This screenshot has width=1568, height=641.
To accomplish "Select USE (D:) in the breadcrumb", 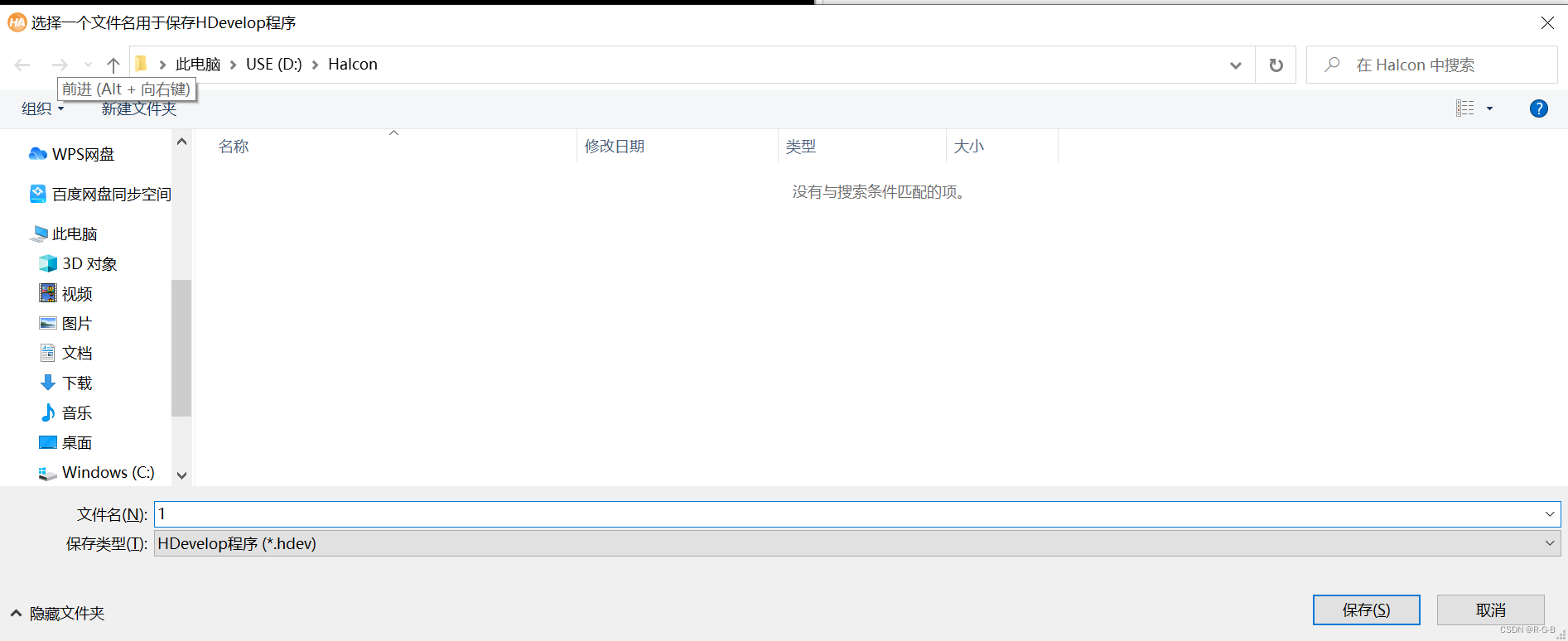I will (x=274, y=65).
